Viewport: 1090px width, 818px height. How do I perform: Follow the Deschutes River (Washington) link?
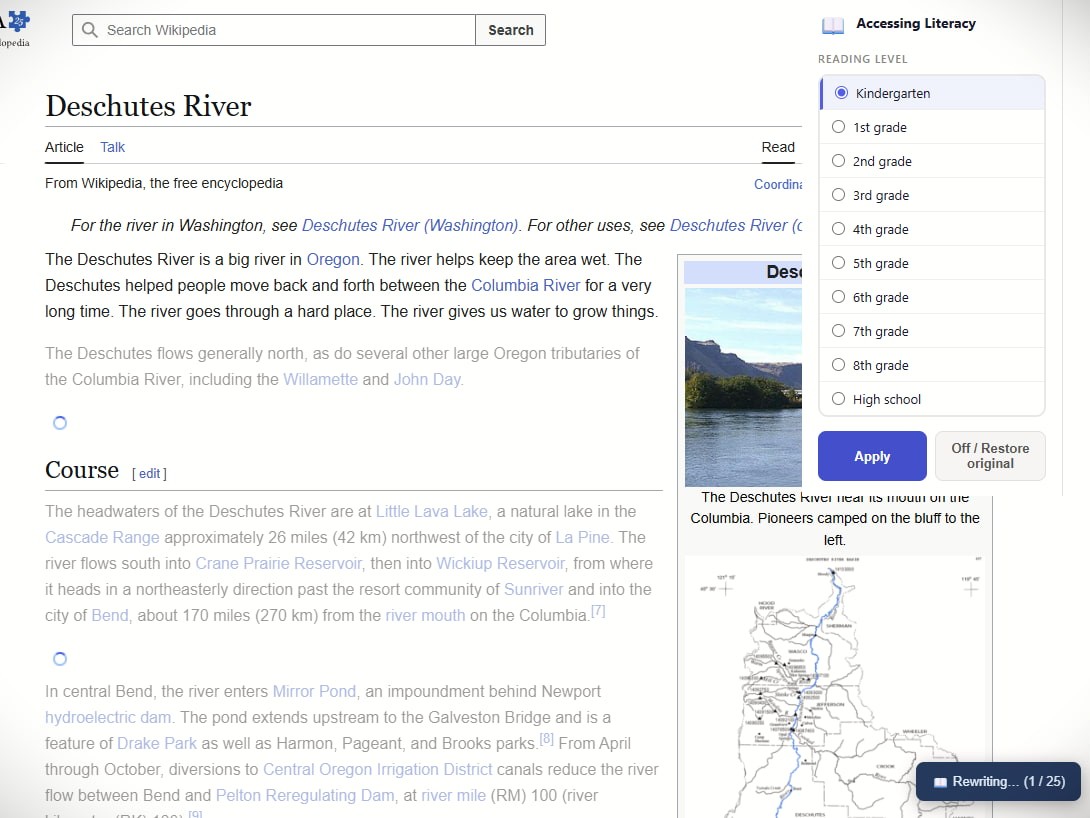point(410,226)
